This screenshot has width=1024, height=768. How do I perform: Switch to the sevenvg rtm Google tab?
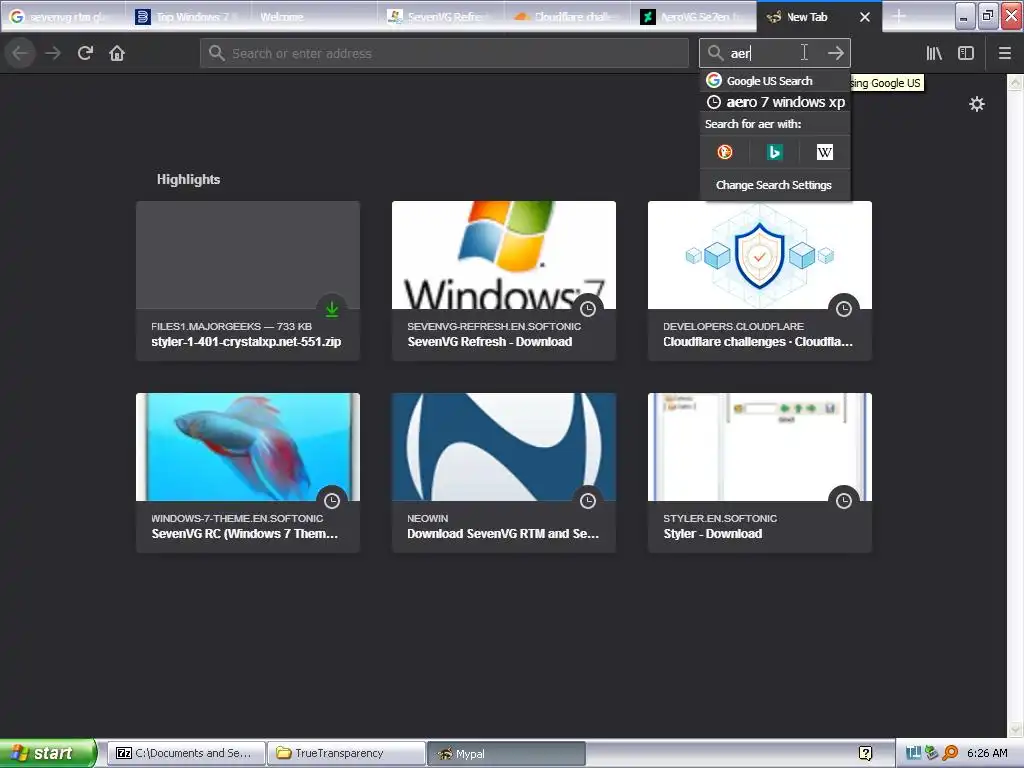pos(63,17)
